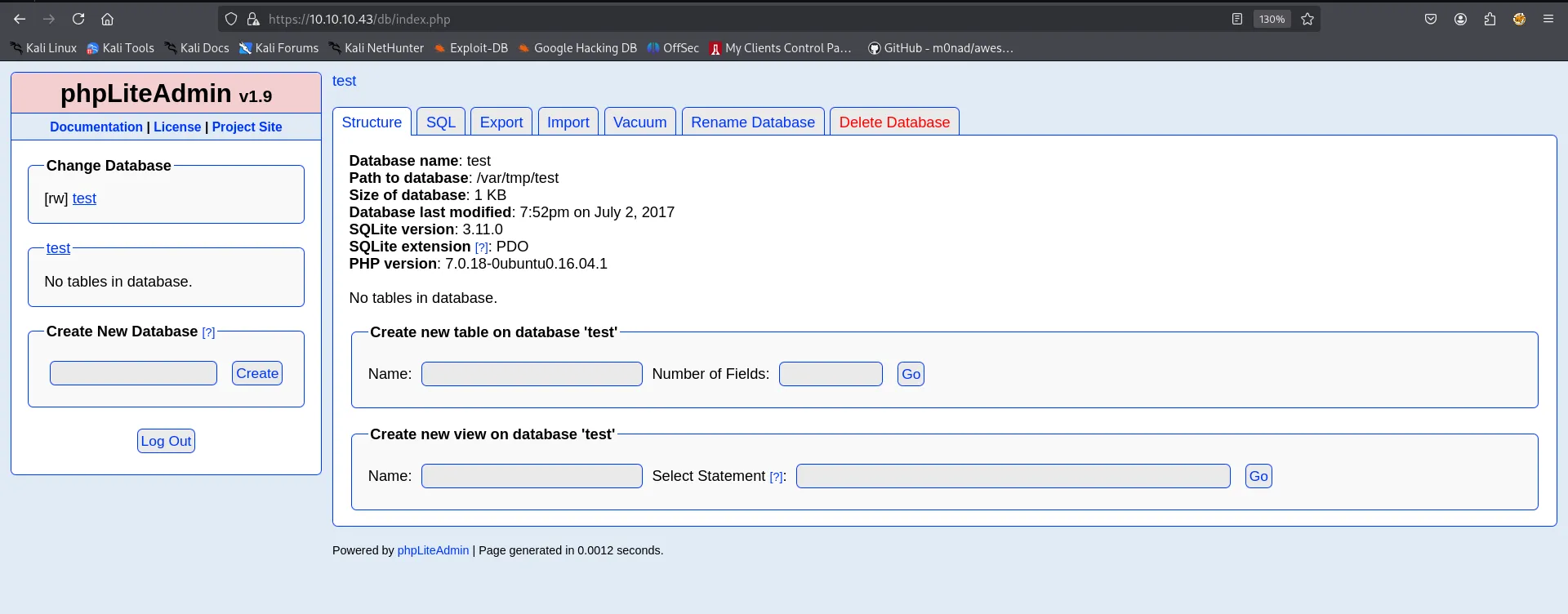View the site connection padlock details

(253, 19)
